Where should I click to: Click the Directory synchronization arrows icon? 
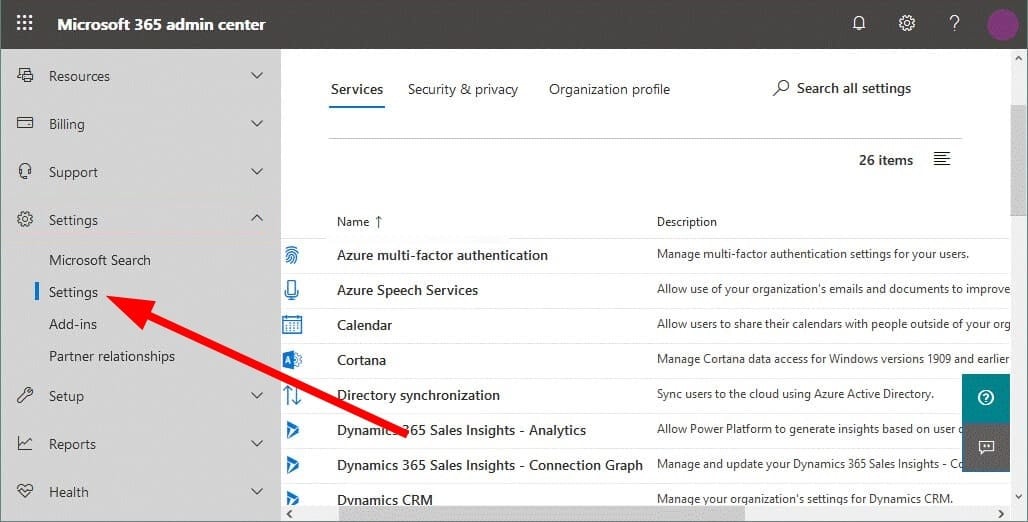pyautogui.click(x=292, y=395)
